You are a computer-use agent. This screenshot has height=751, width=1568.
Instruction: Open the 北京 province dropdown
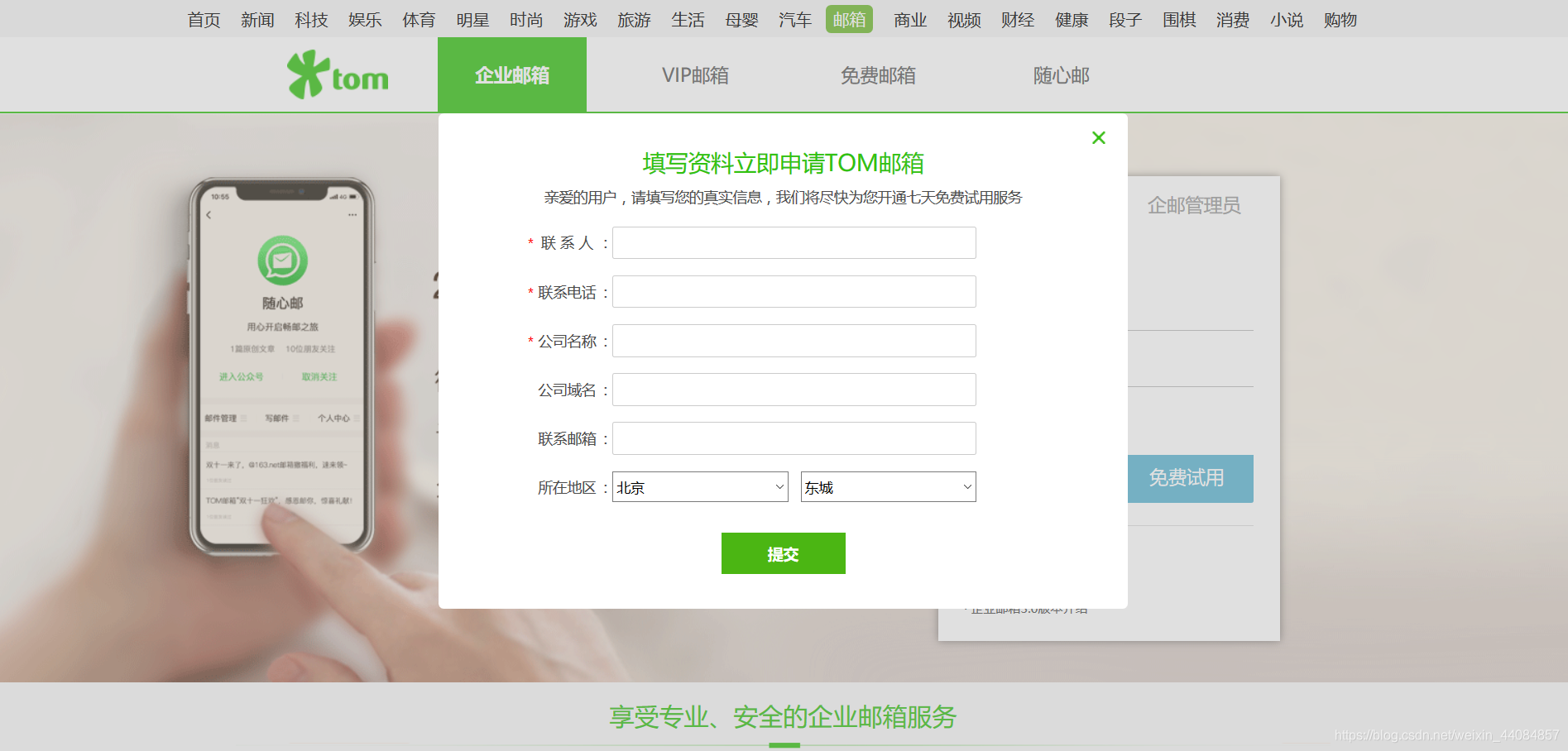coord(699,487)
